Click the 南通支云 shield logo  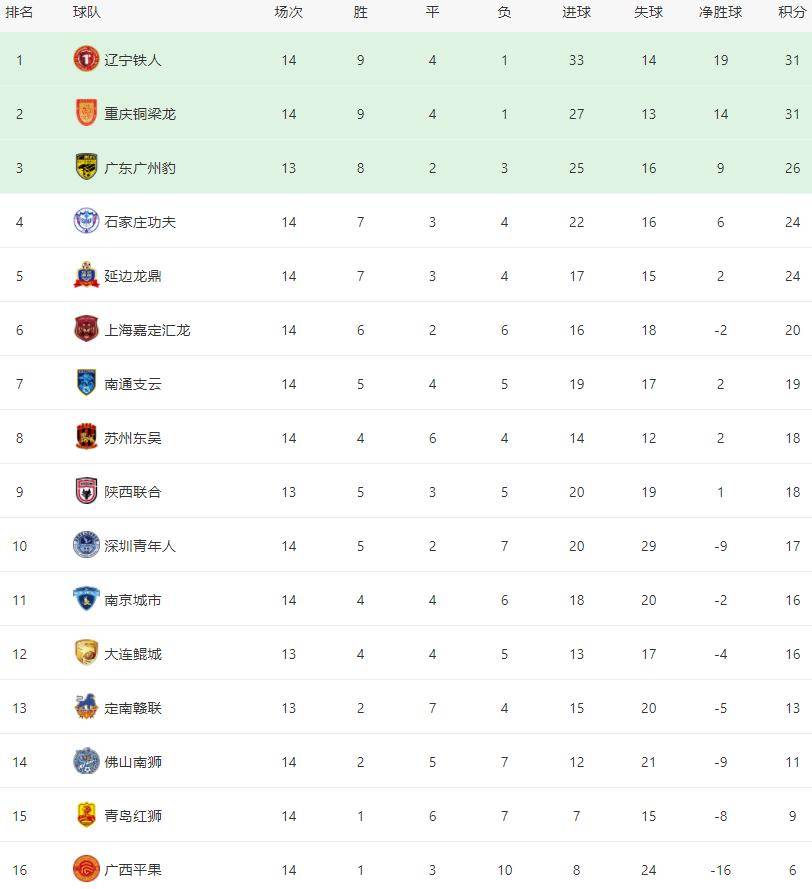pyautogui.click(x=86, y=383)
